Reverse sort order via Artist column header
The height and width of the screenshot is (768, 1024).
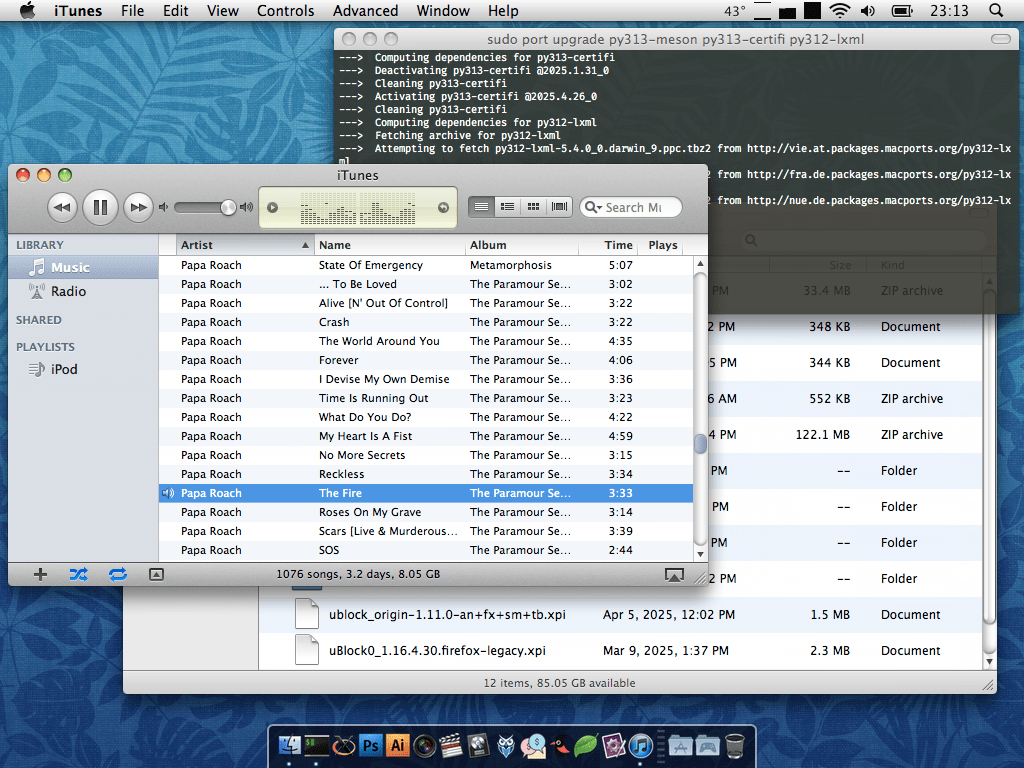[245, 245]
